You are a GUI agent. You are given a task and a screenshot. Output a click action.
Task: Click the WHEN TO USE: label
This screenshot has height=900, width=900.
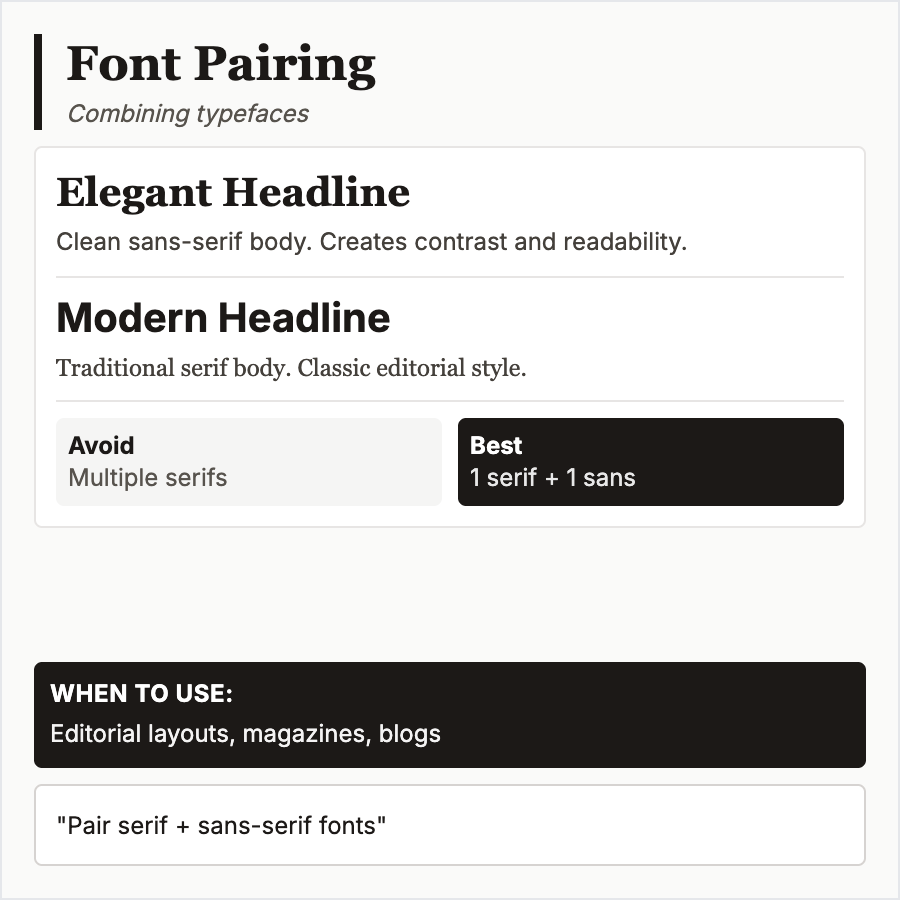tap(141, 695)
